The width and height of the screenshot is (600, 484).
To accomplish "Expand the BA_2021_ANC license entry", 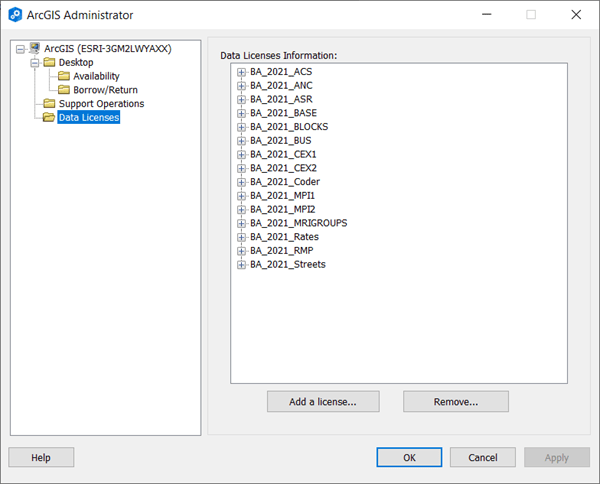I will [x=241, y=86].
